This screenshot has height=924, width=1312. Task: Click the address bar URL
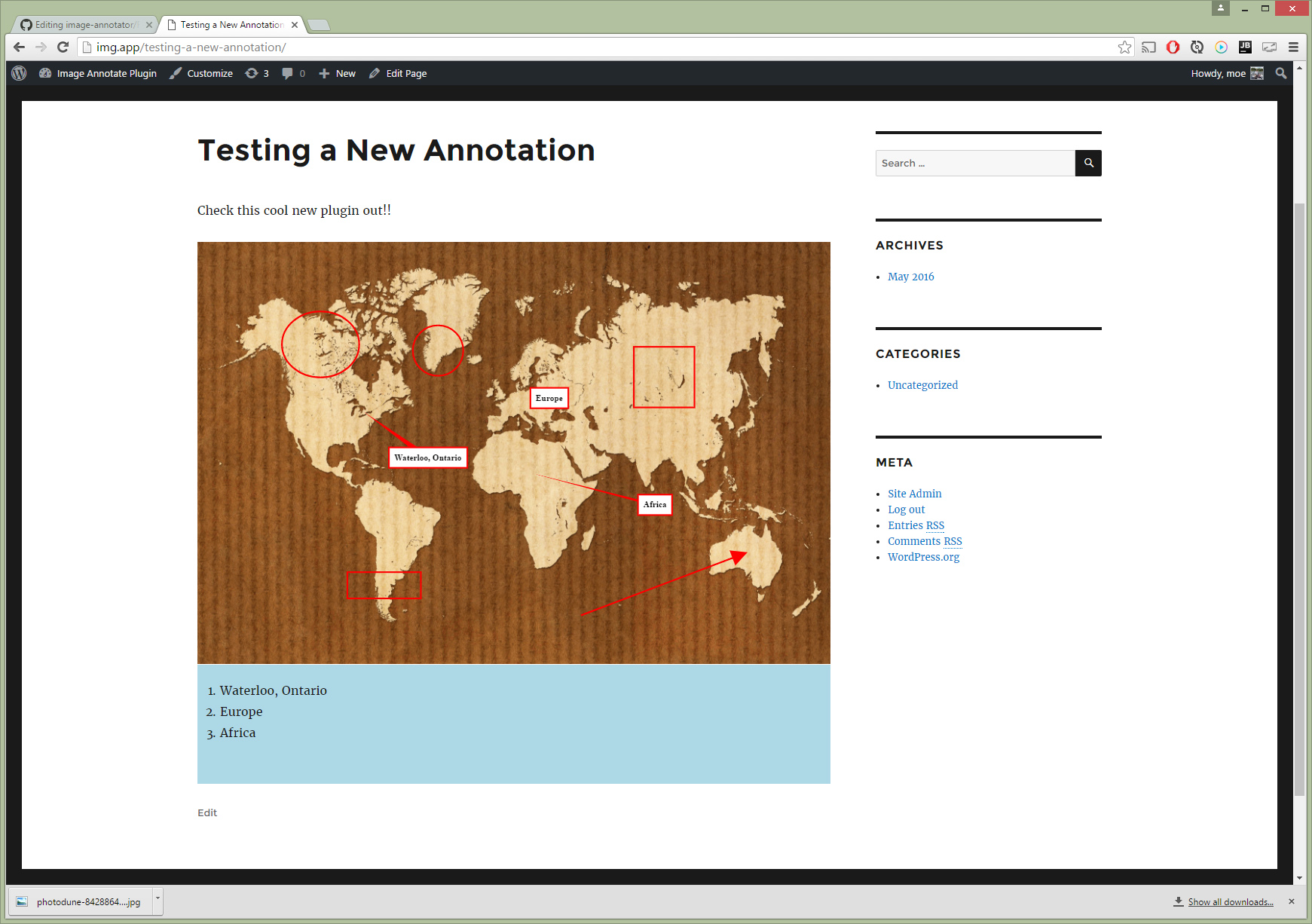[x=191, y=47]
